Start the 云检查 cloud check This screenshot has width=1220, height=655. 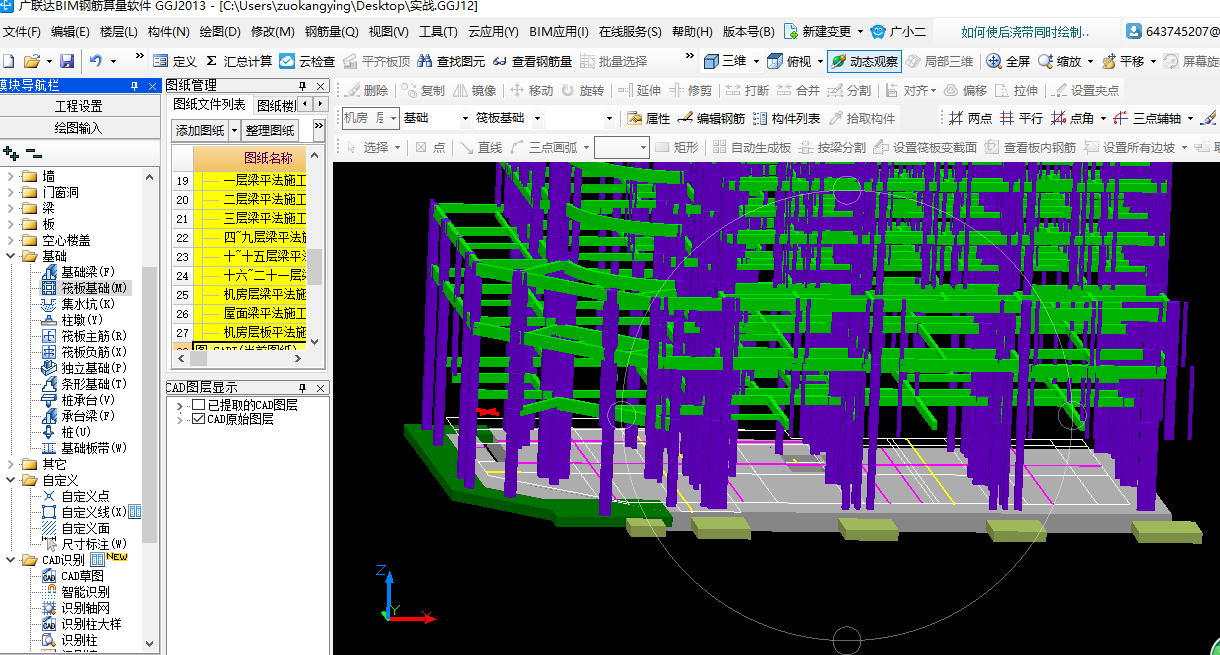pos(307,61)
